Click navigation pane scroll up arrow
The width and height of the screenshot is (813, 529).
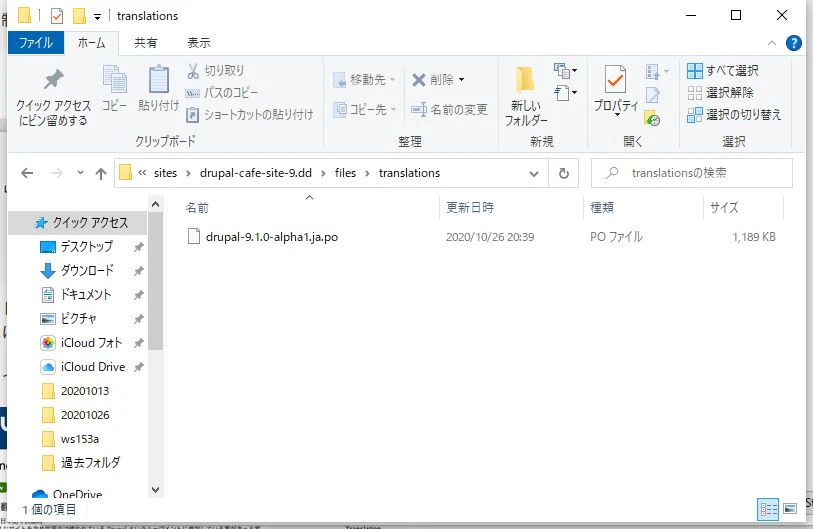click(x=156, y=205)
